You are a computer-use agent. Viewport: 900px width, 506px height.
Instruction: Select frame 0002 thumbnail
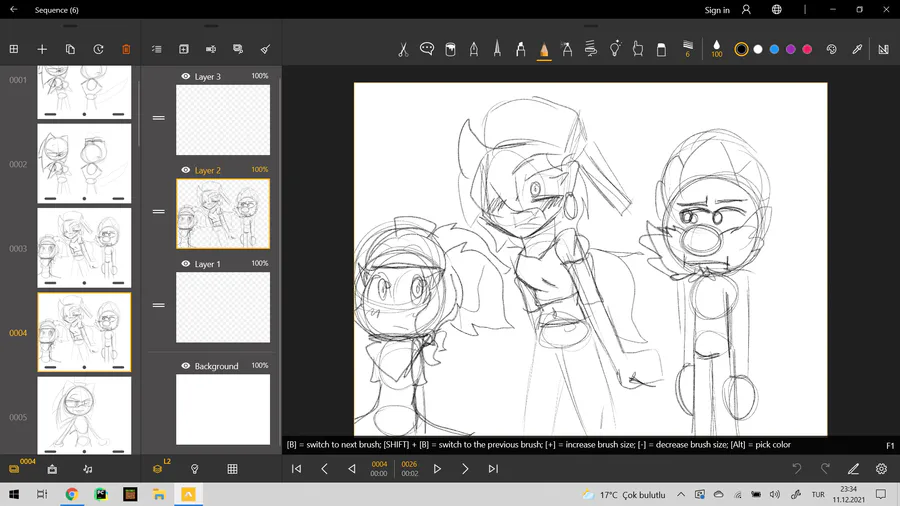tap(84, 164)
